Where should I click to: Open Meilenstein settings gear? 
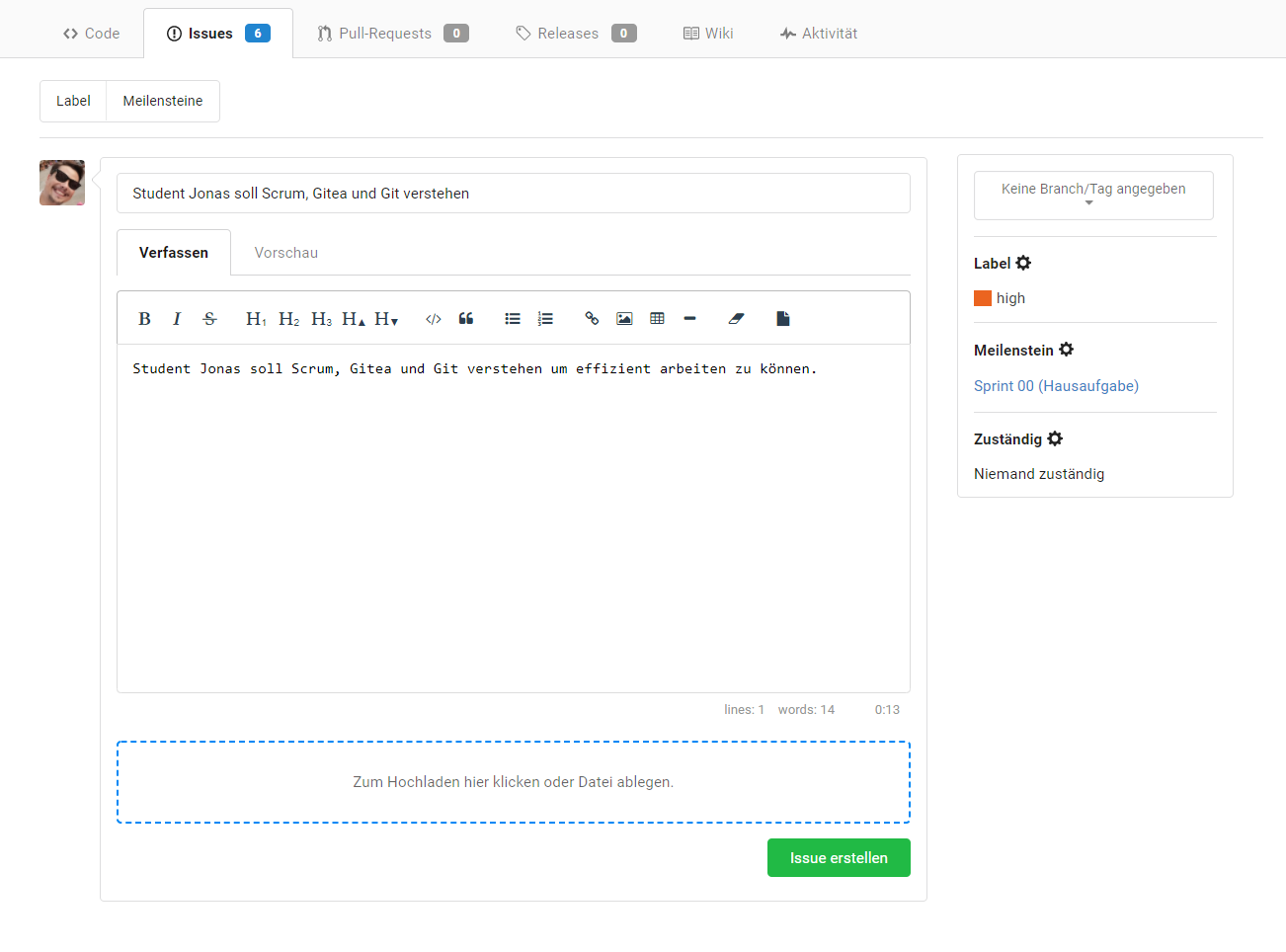coord(1066,350)
